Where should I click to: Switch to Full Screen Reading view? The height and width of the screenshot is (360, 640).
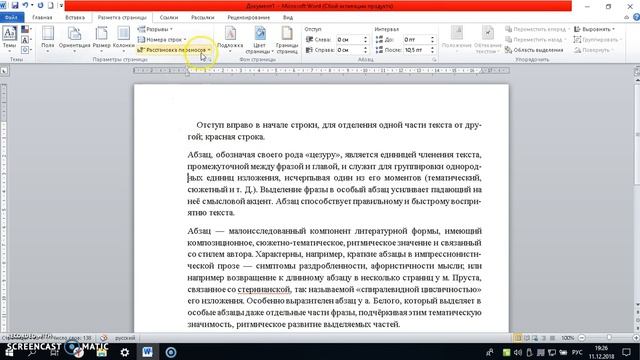(527, 338)
